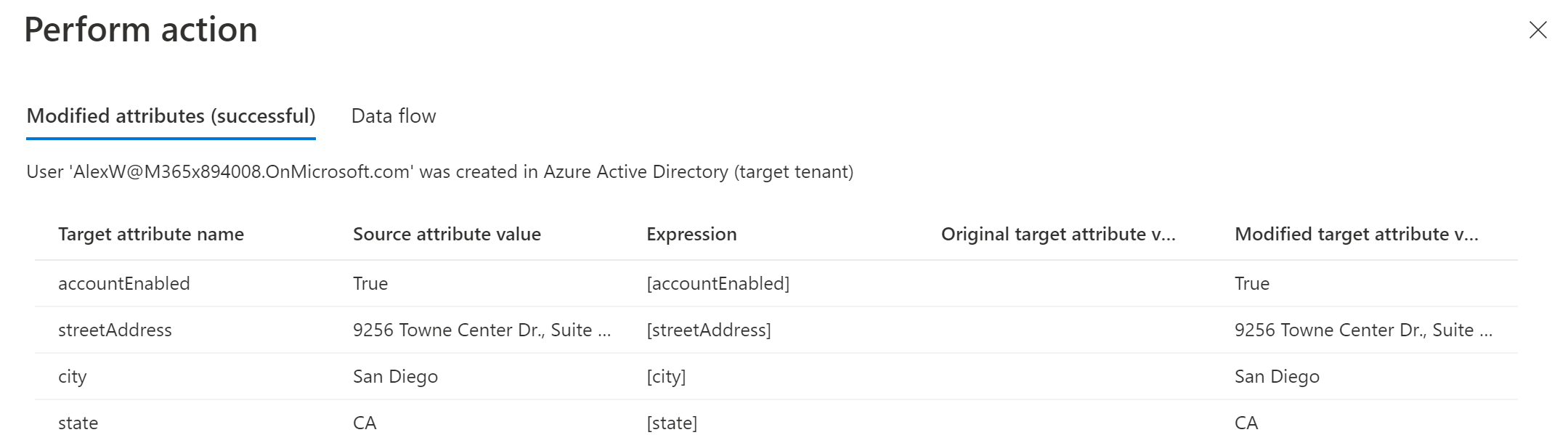Select the Modified attributes (successful) tab
The width and height of the screenshot is (1568, 435).
coord(171,116)
